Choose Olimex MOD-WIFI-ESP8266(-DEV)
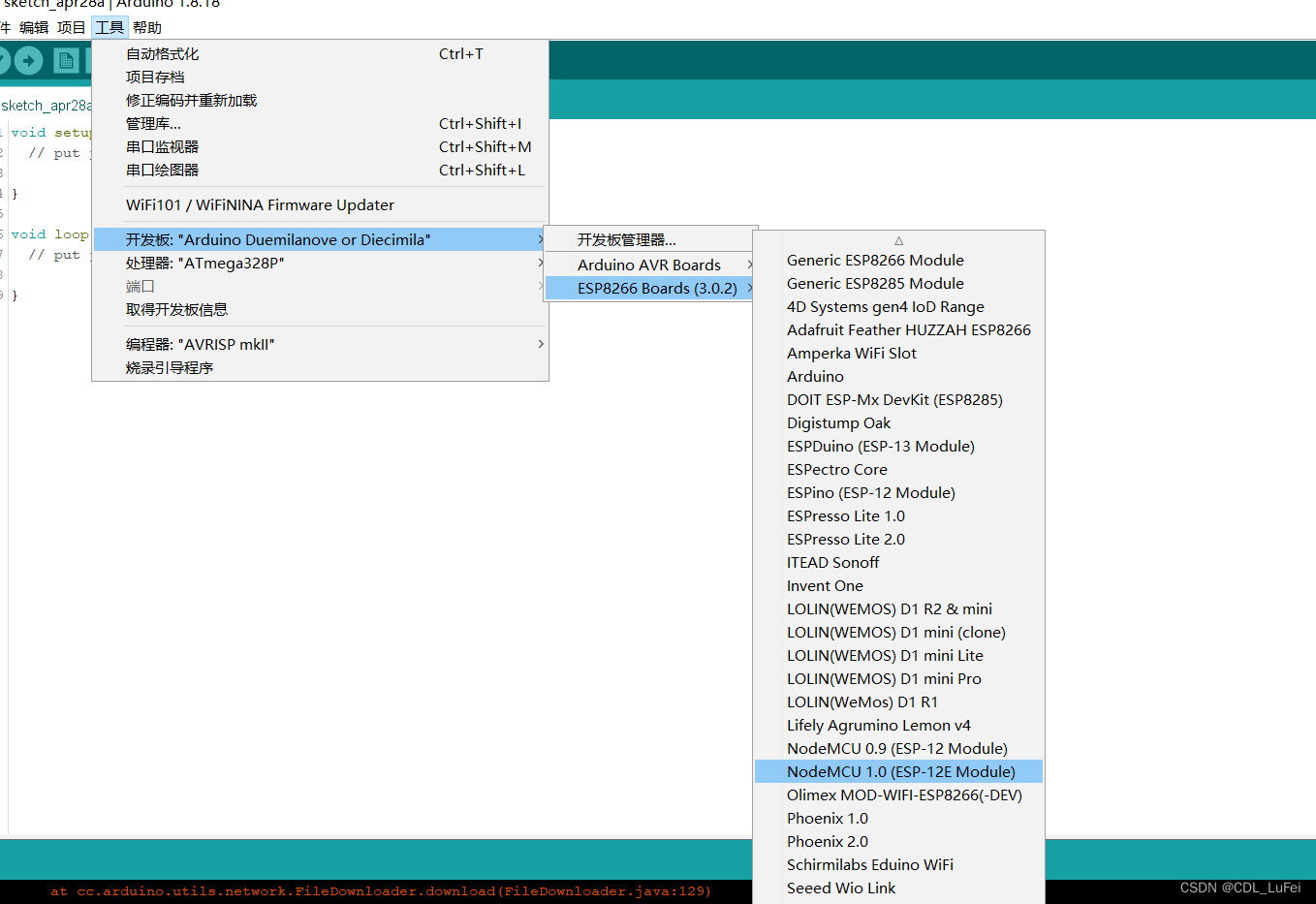 point(899,795)
